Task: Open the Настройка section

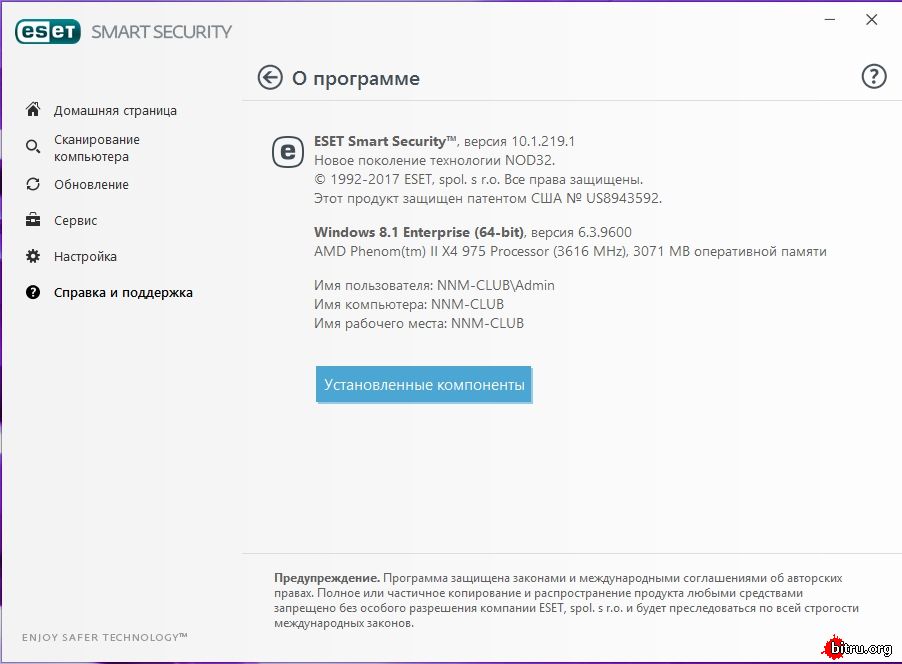Action: tap(85, 257)
